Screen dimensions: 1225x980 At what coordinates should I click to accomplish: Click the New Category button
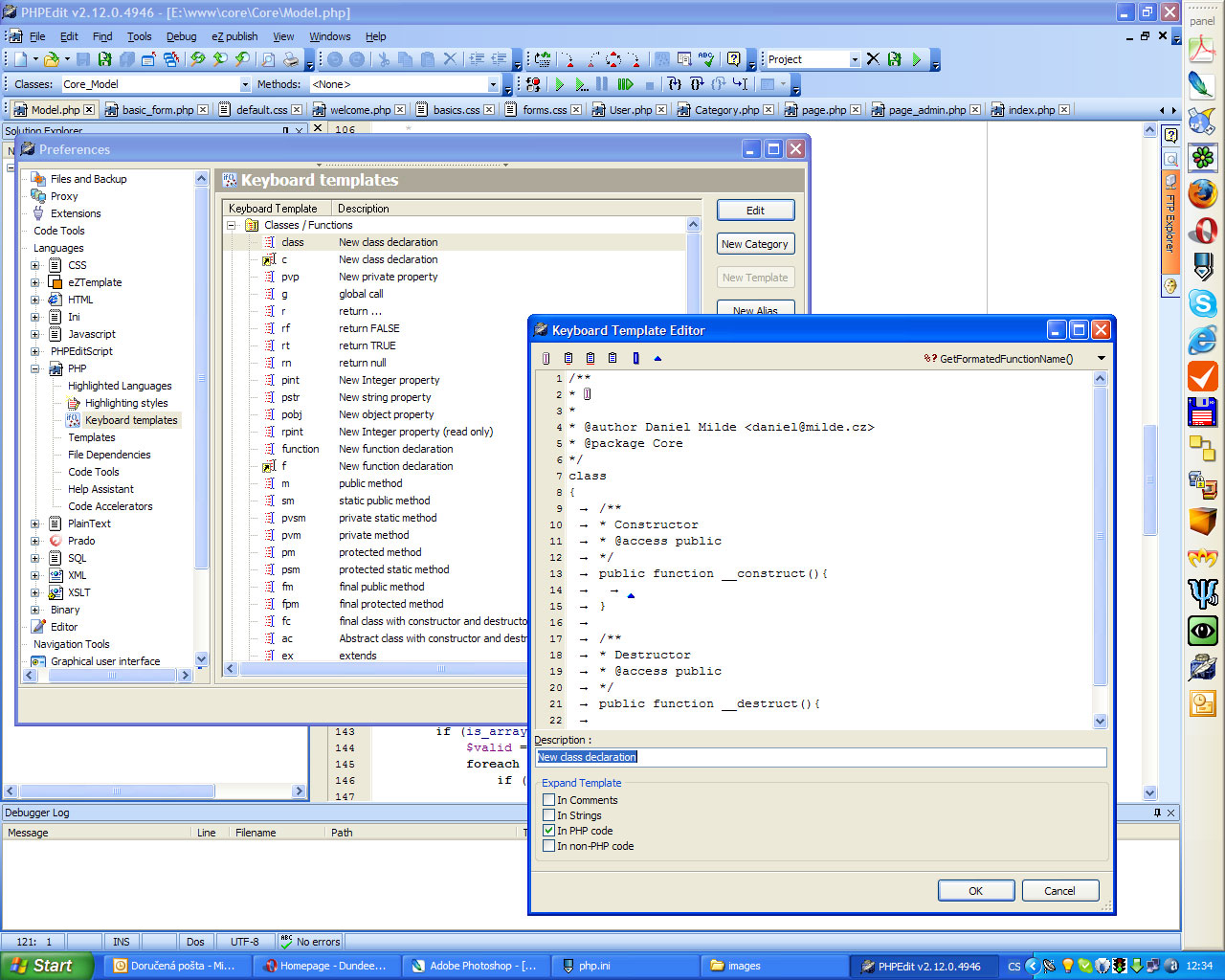click(x=755, y=244)
